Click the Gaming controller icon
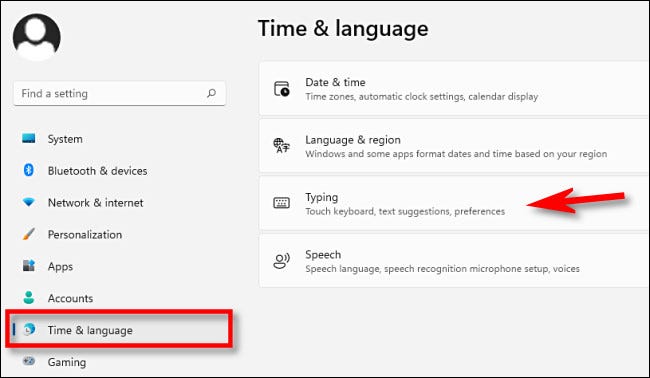 pos(29,361)
